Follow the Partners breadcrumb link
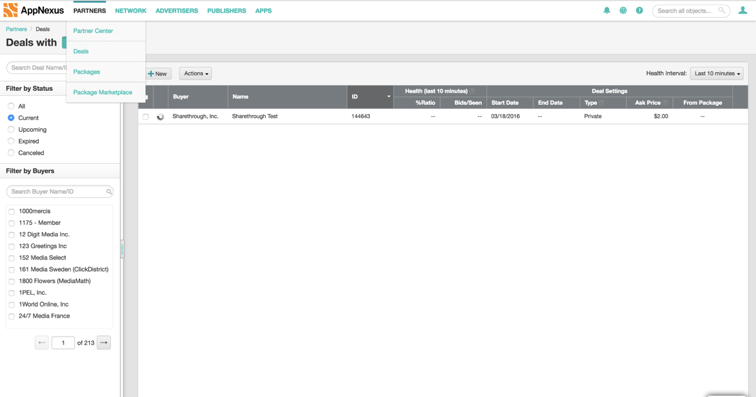756x397 pixels. coord(16,29)
